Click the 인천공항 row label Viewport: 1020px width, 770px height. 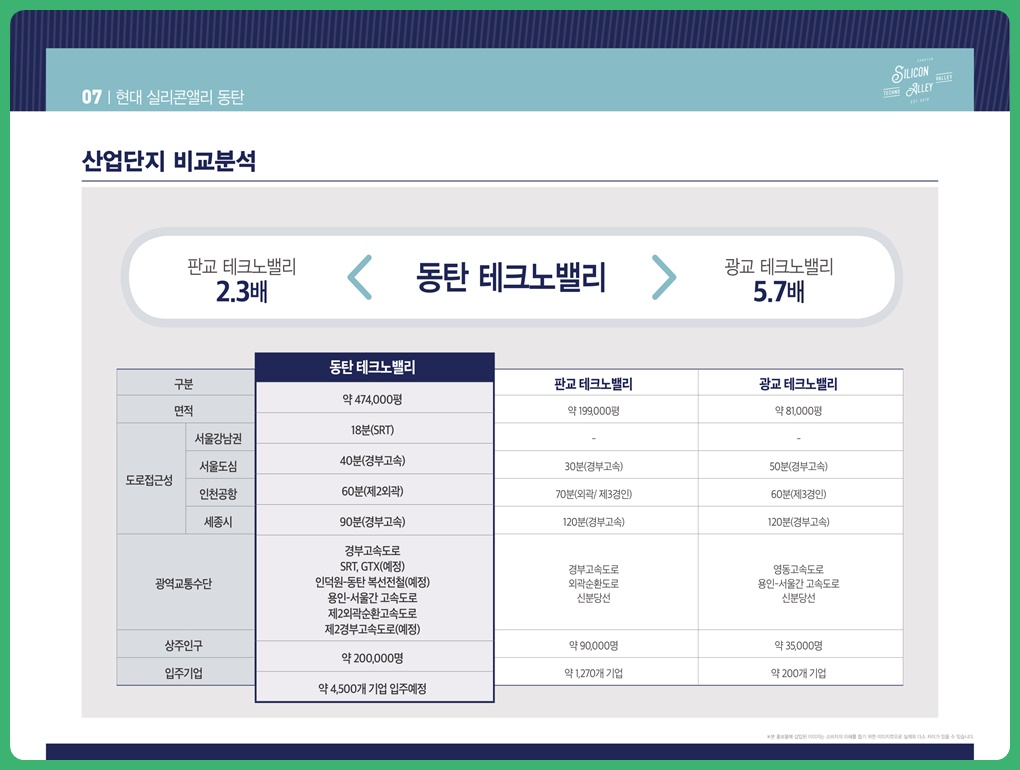(219, 494)
